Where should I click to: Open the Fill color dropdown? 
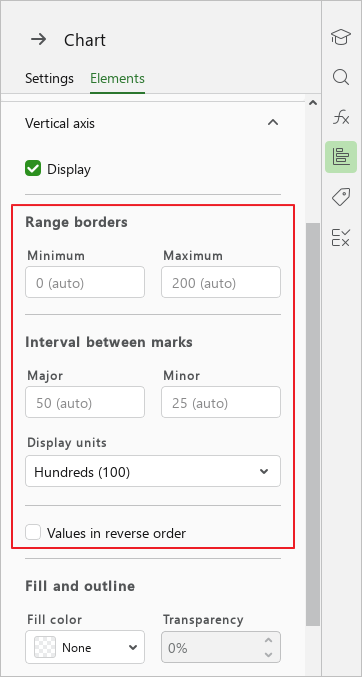(x=85, y=647)
